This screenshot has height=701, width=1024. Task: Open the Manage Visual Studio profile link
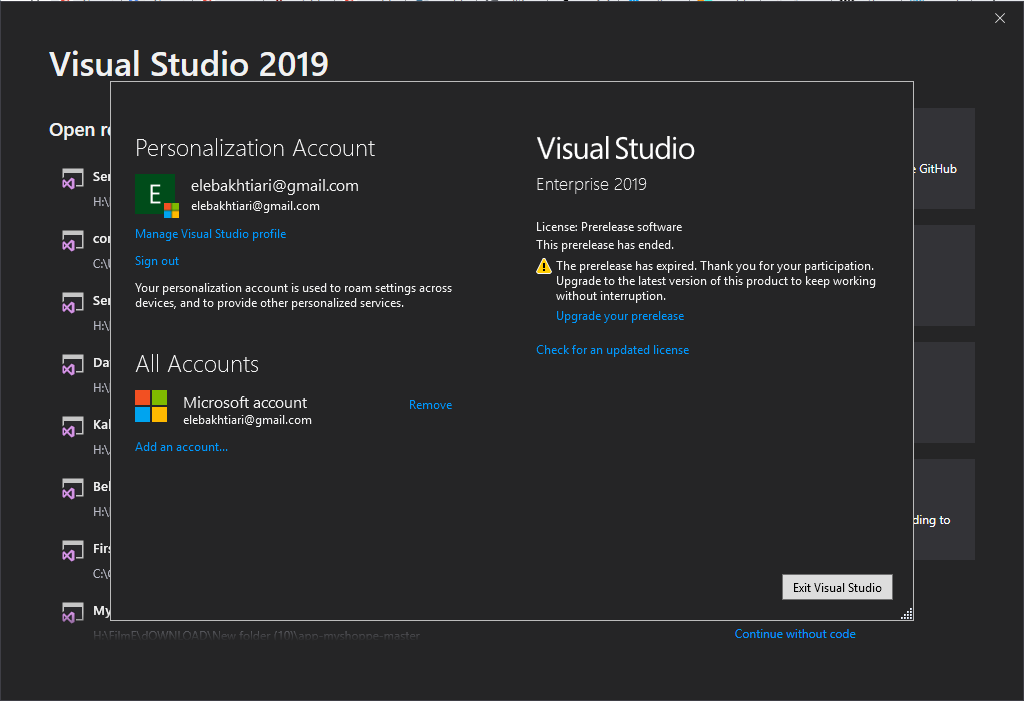pyautogui.click(x=210, y=234)
